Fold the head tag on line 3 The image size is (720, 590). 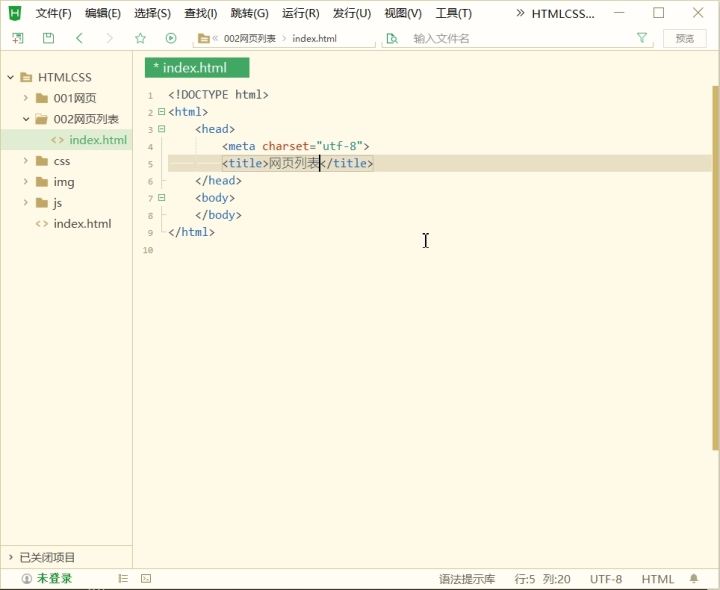(x=162, y=129)
